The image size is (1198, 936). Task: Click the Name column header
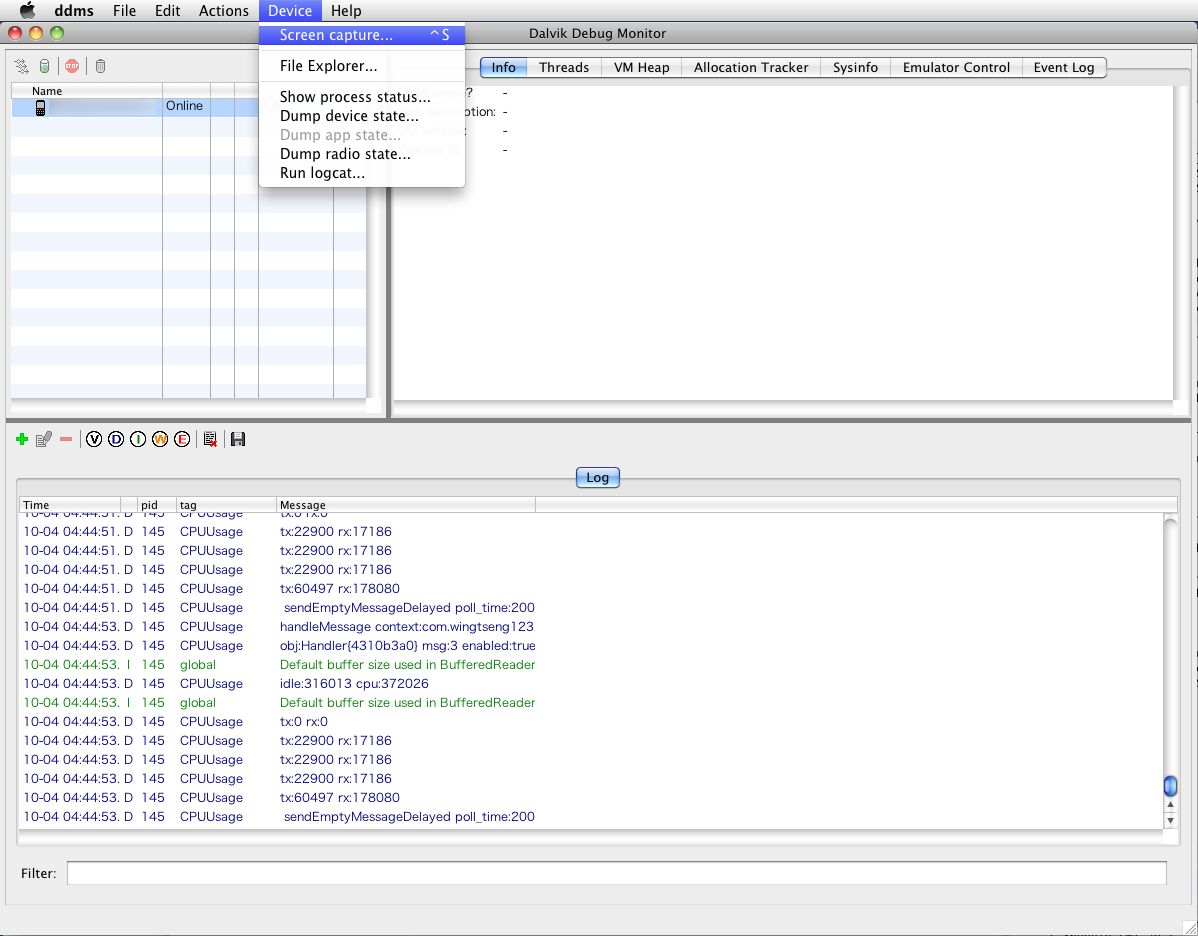tap(87, 91)
